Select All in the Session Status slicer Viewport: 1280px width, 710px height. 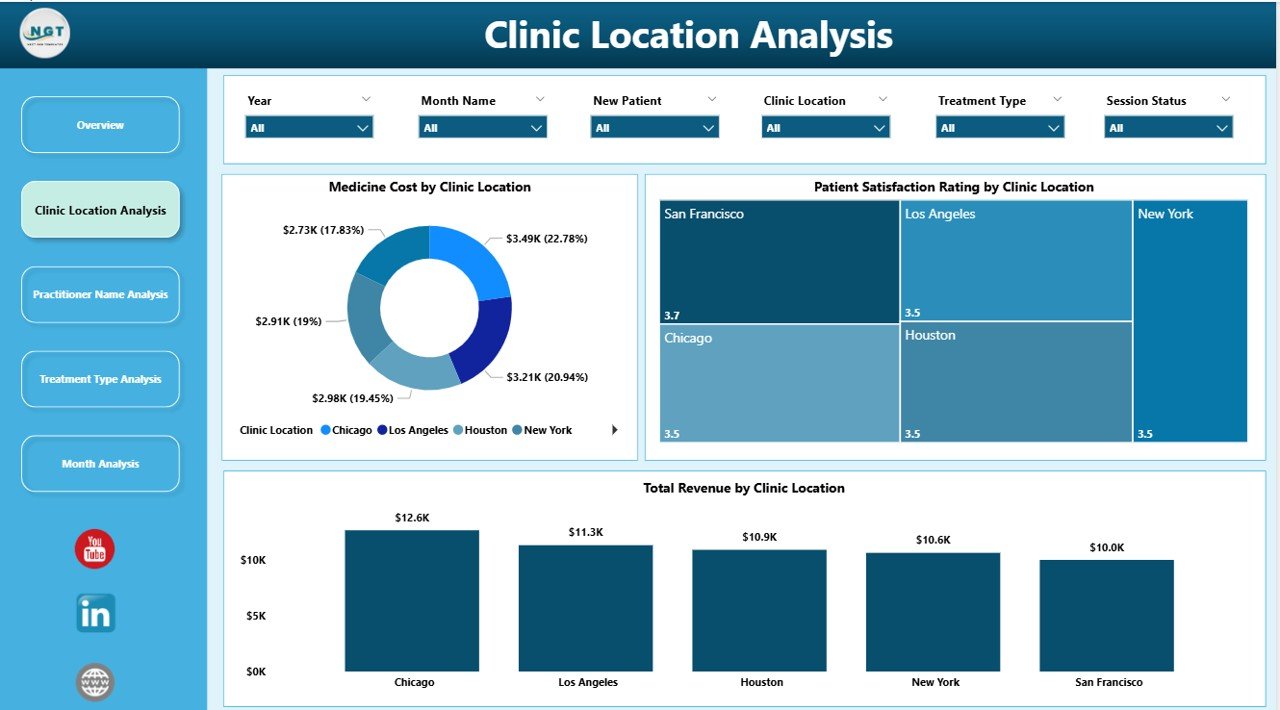(1167, 127)
